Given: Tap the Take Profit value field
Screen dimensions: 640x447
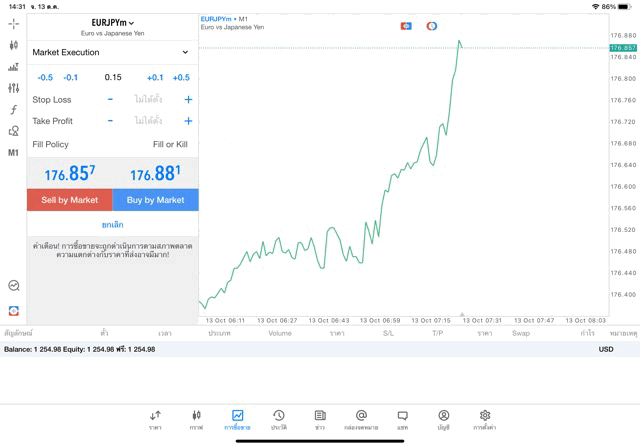Looking at the screenshot, I should pos(148,121).
